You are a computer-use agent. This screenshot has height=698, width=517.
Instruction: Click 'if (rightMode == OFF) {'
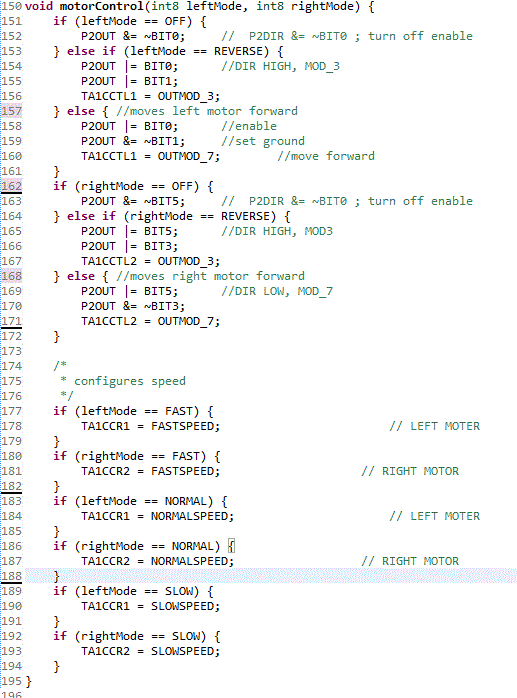tap(133, 187)
